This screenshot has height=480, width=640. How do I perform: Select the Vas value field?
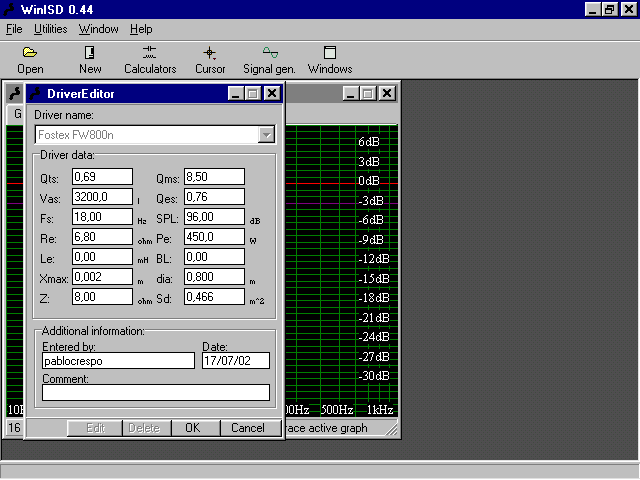102,197
